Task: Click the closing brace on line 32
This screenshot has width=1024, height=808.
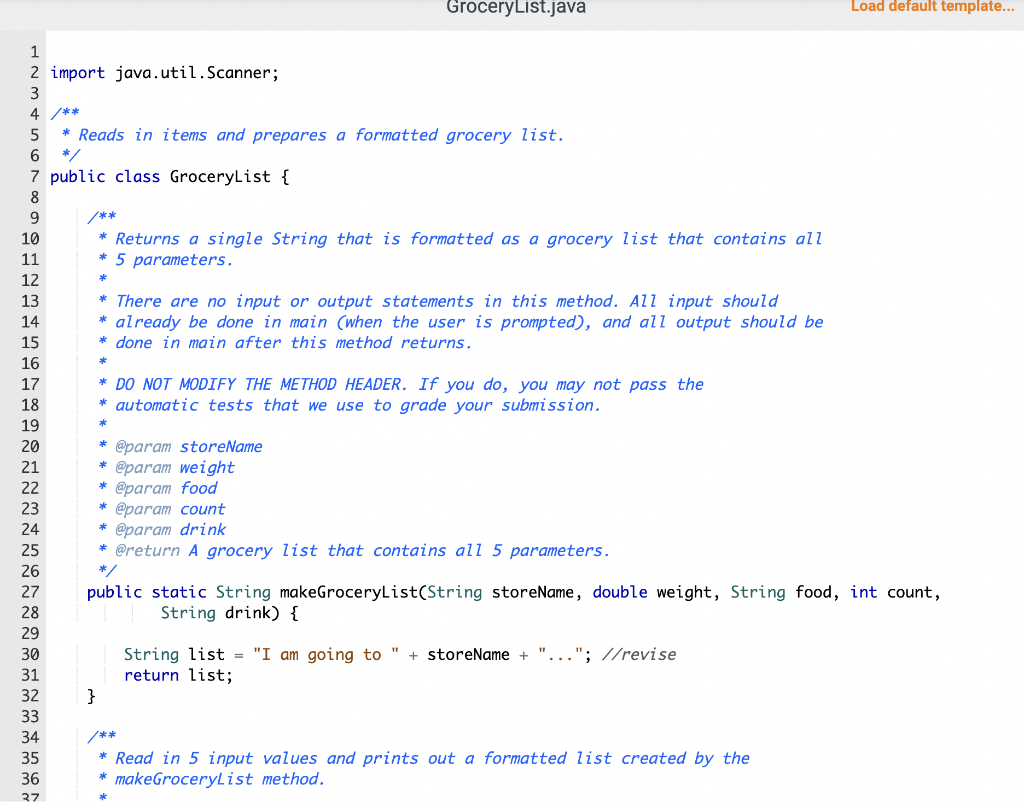Action: (x=91, y=695)
